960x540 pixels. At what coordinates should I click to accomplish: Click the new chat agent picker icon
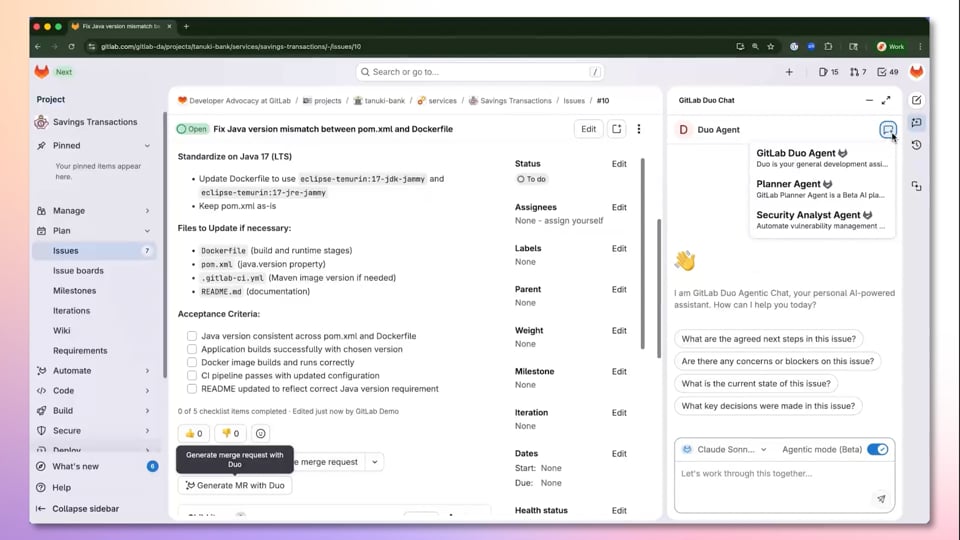888,129
